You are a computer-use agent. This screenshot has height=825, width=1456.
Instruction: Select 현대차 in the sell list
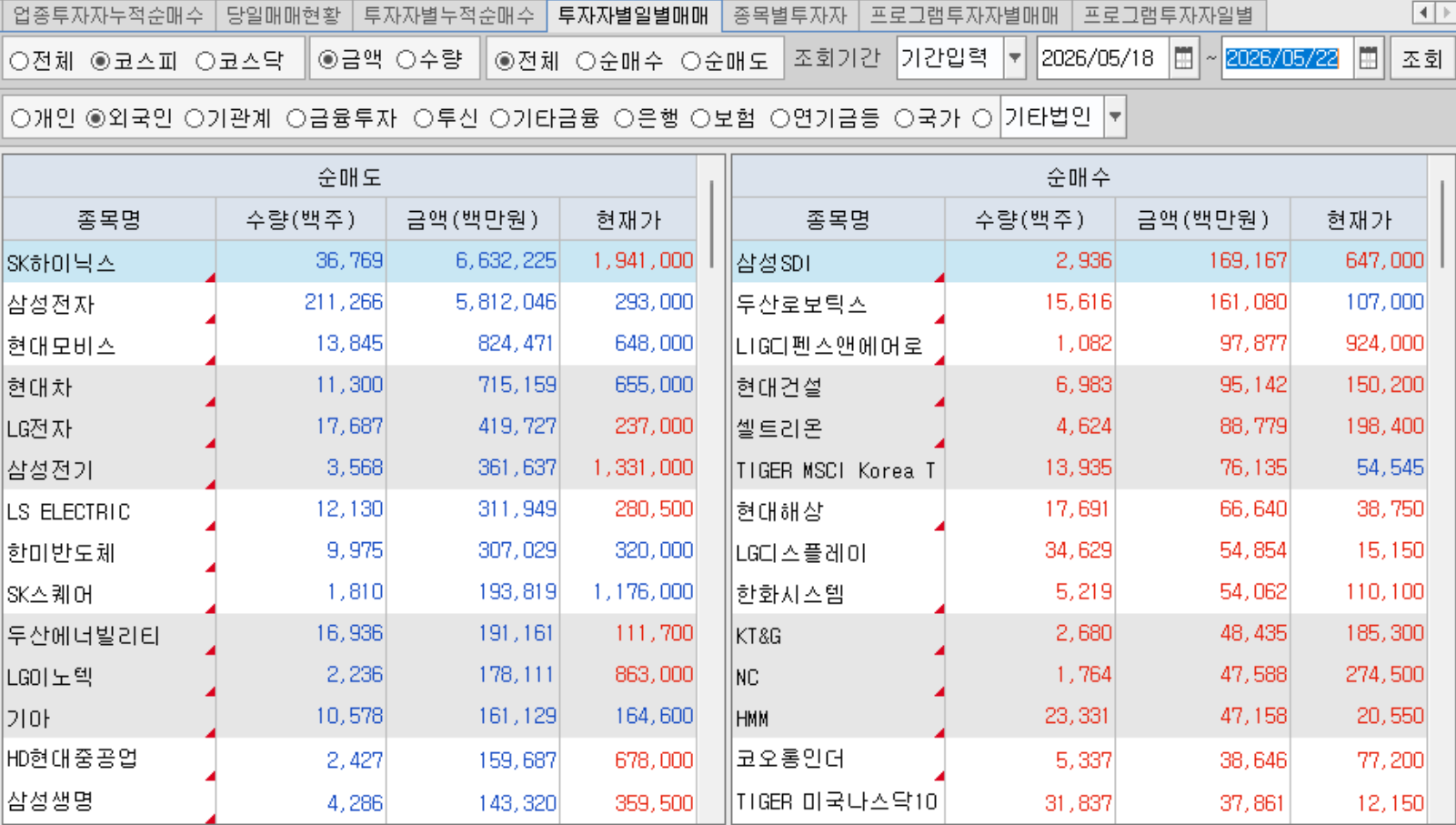click(x=350, y=387)
